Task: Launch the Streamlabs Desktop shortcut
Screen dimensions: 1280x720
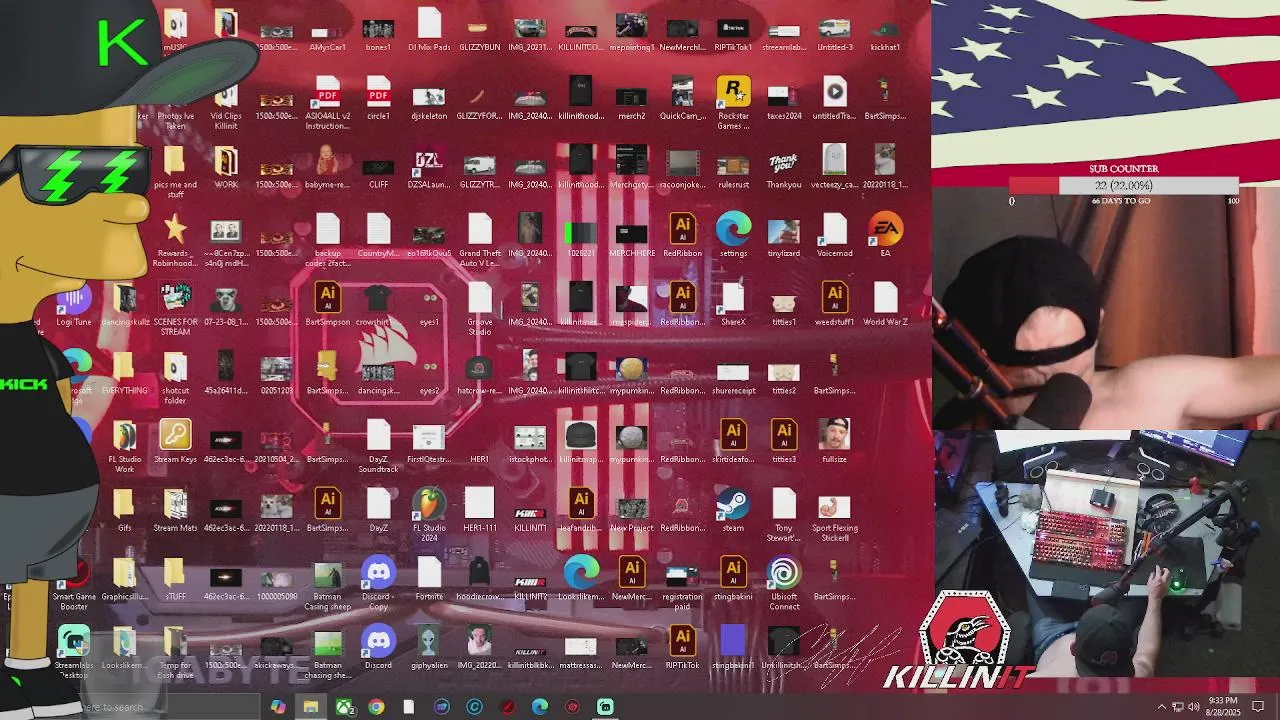Action: pos(74,641)
